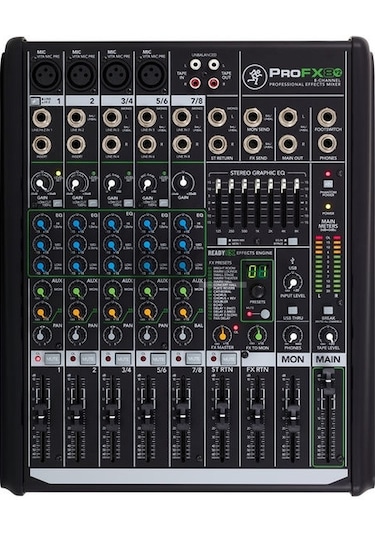Click the channel 7/8 Gain knob
375x535 pixels.
click(183, 182)
